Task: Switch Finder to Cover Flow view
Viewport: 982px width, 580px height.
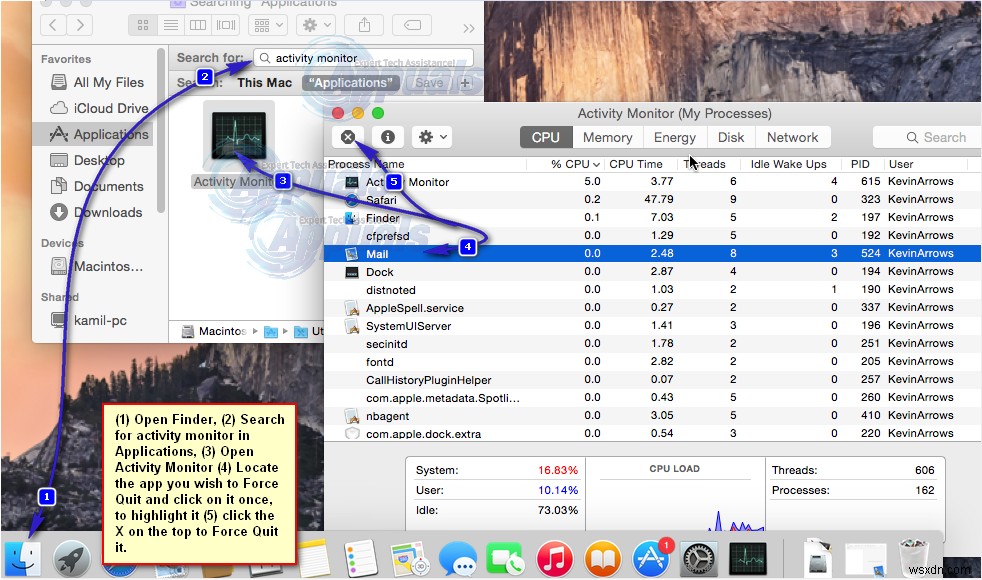Action: [226, 25]
